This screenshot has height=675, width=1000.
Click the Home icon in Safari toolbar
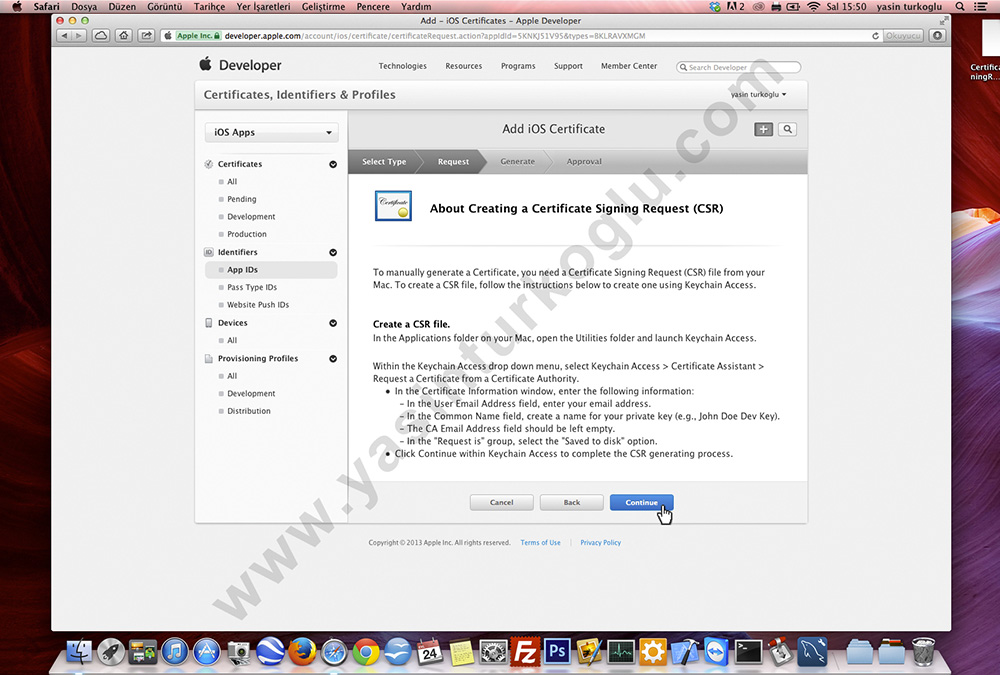click(x=124, y=36)
